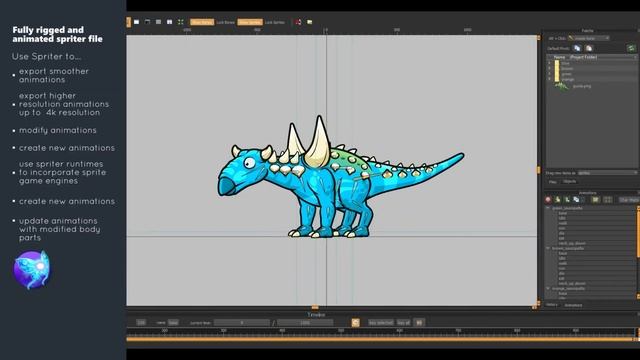Click the yellow-green icon in the Animations toolbar
640x360 pixels.
tap(596, 200)
